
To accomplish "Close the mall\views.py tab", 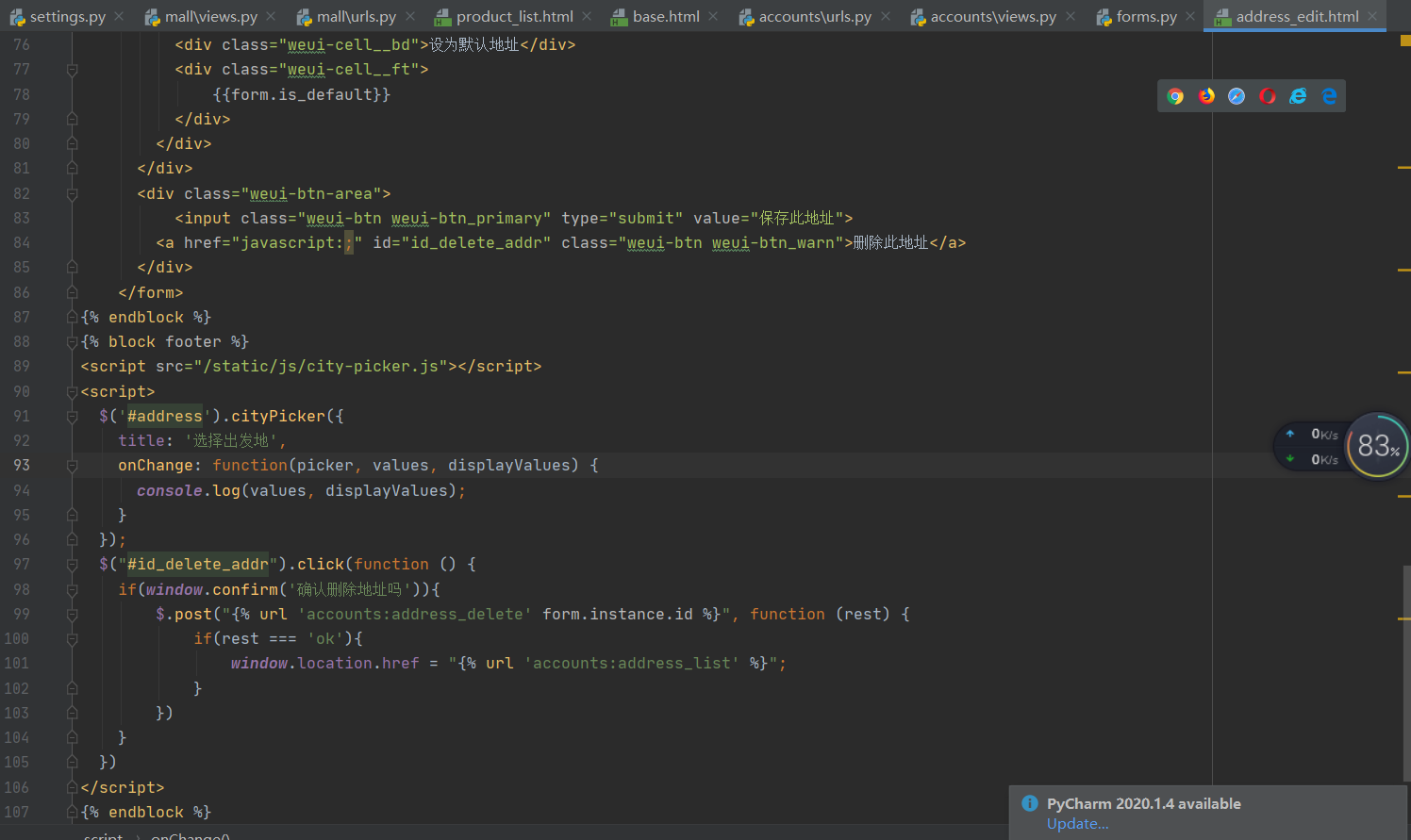I will [271, 16].
